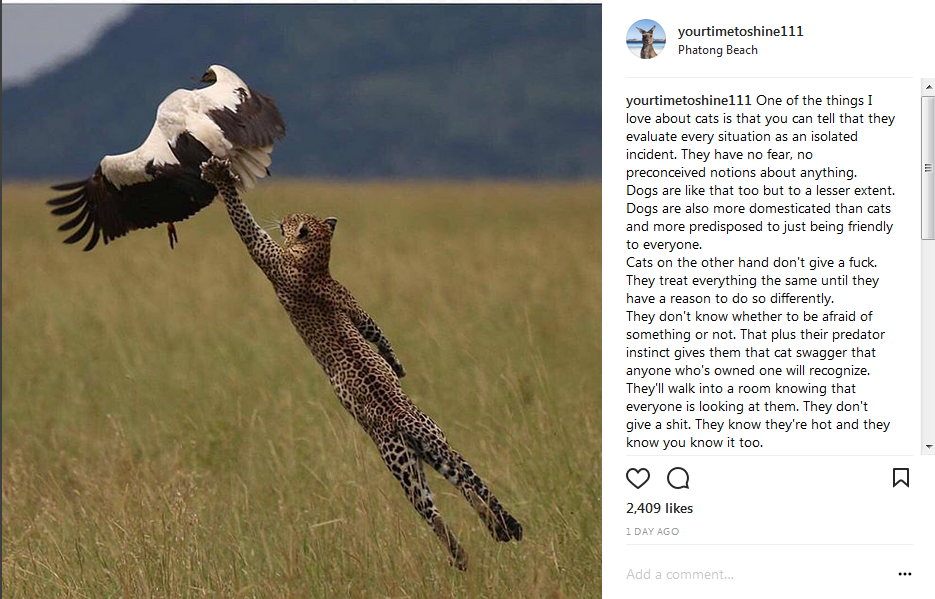Click the empty scrollbar track below the thumb
This screenshot has width=935, height=599.
tap(928, 340)
